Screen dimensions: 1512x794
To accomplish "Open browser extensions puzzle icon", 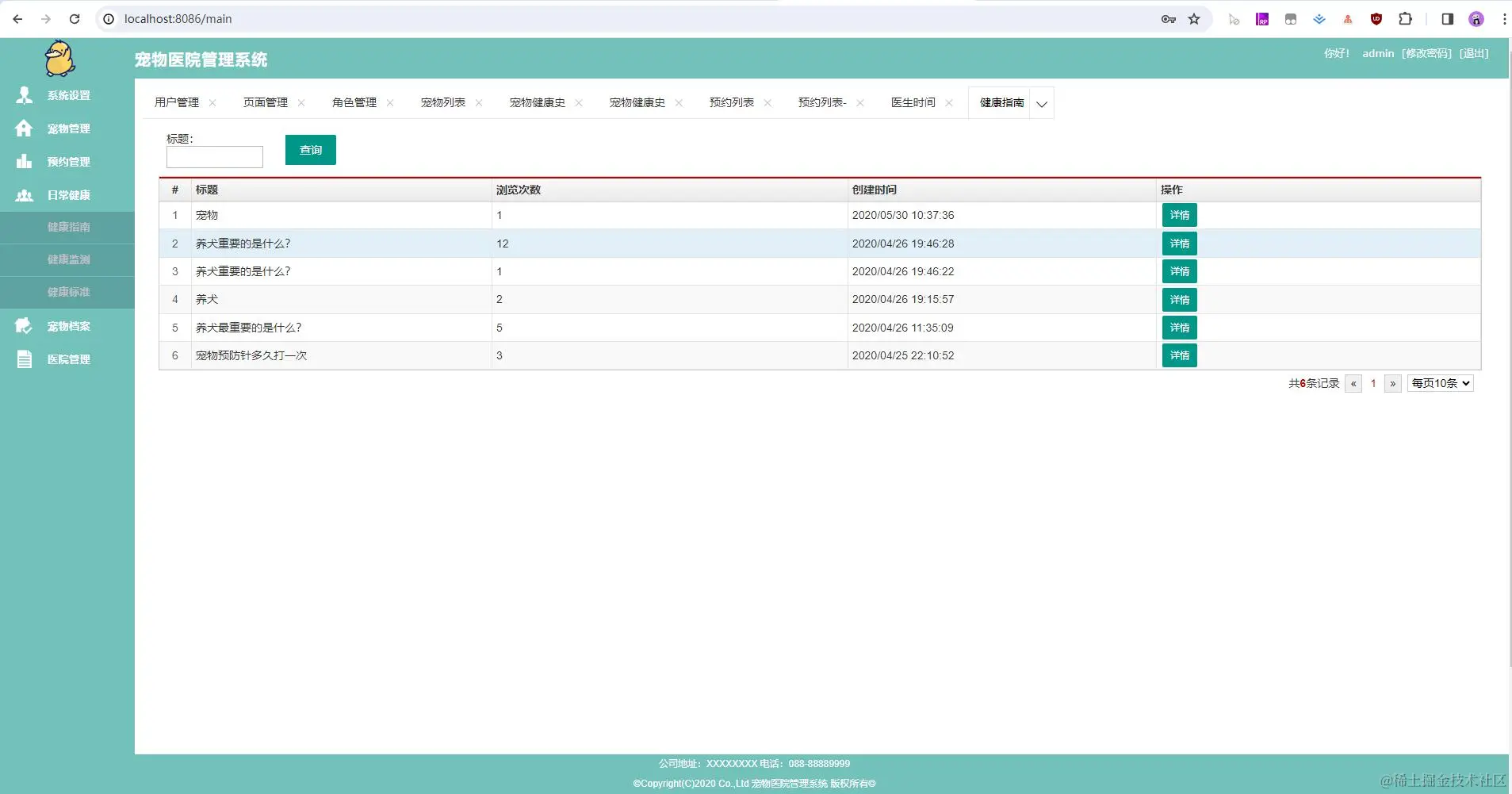I will [1405, 19].
